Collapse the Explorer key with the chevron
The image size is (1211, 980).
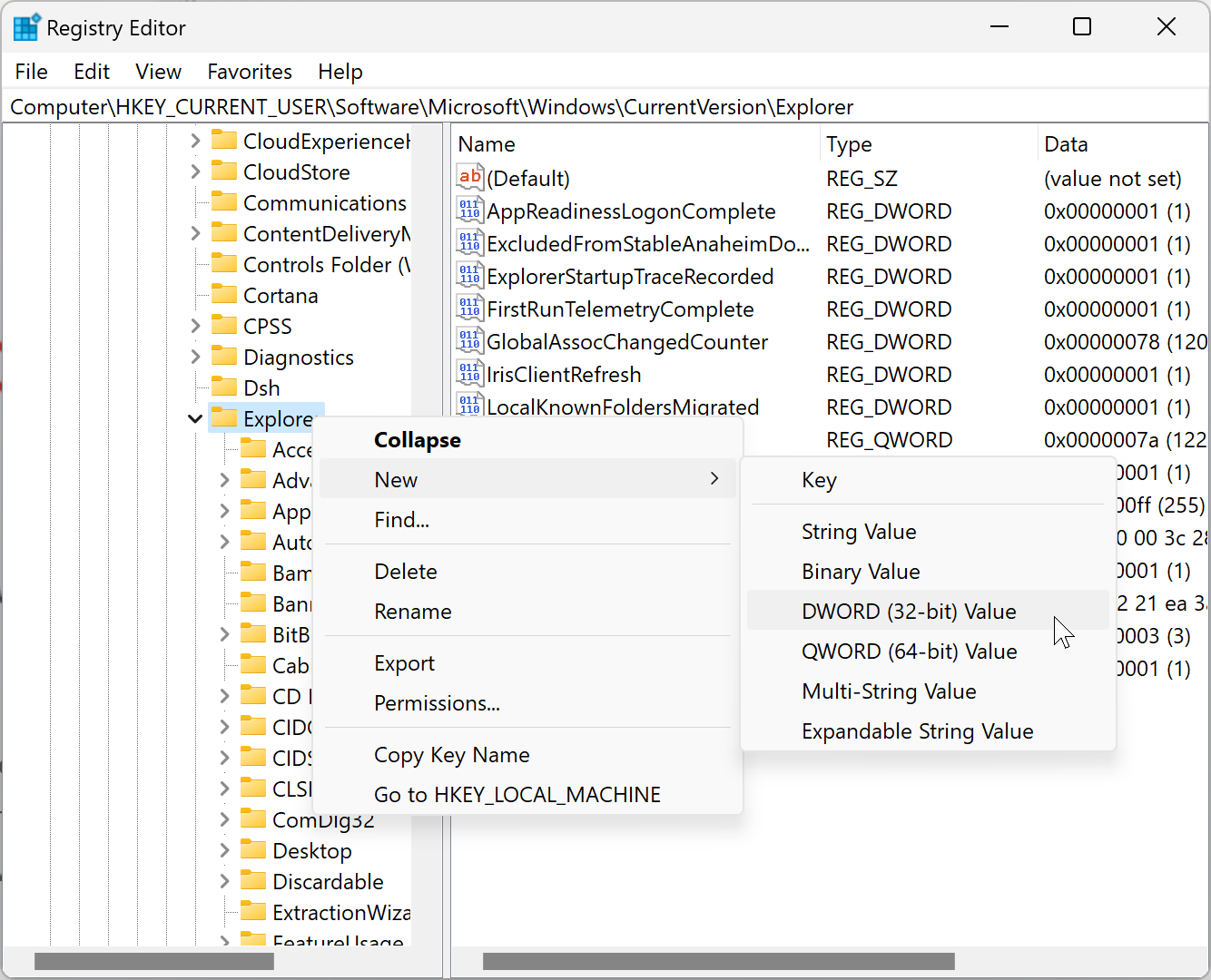(x=195, y=418)
